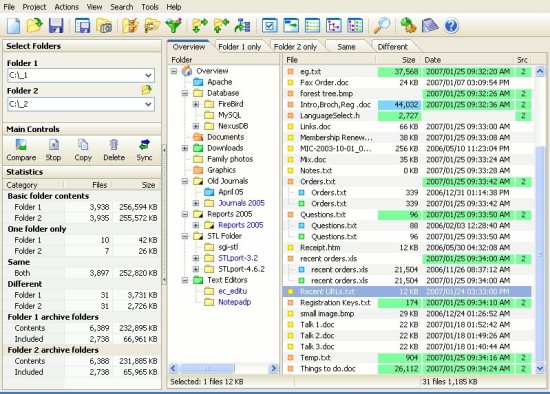
Task: Click folder tree horizontal scroll right arrow
Action: [x=273, y=368]
